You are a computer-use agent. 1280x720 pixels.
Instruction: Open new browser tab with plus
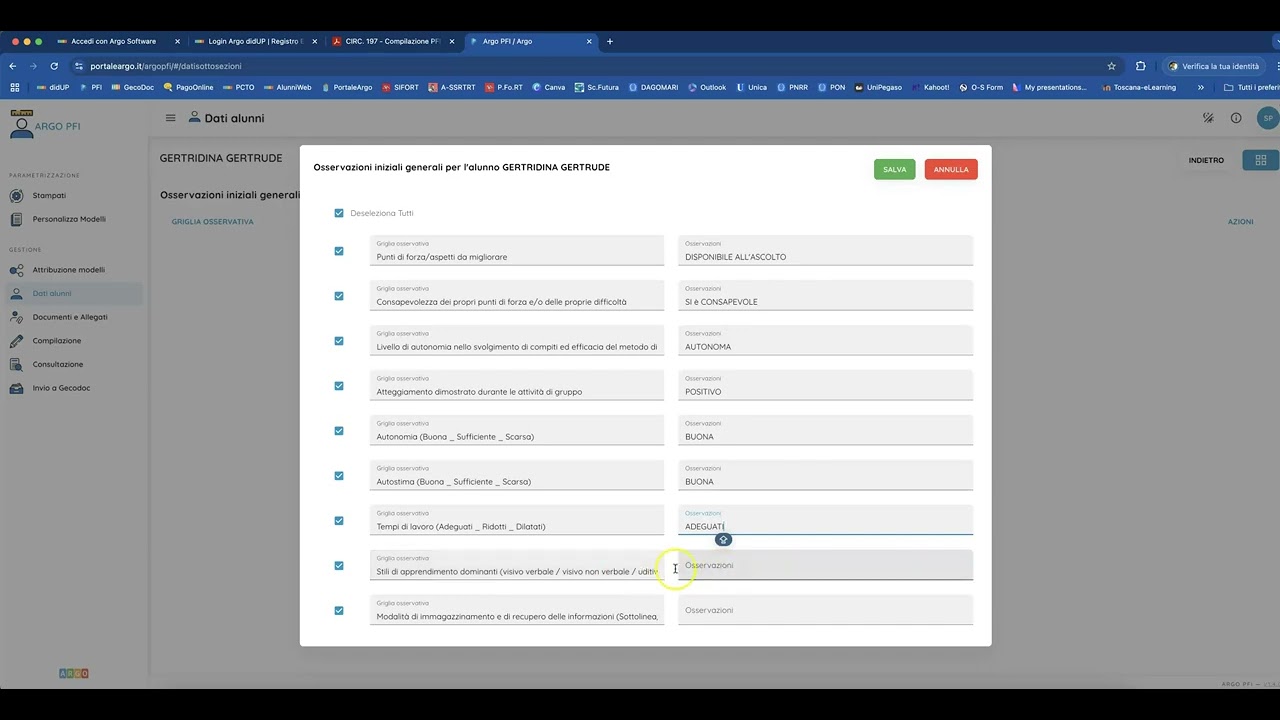coord(610,41)
